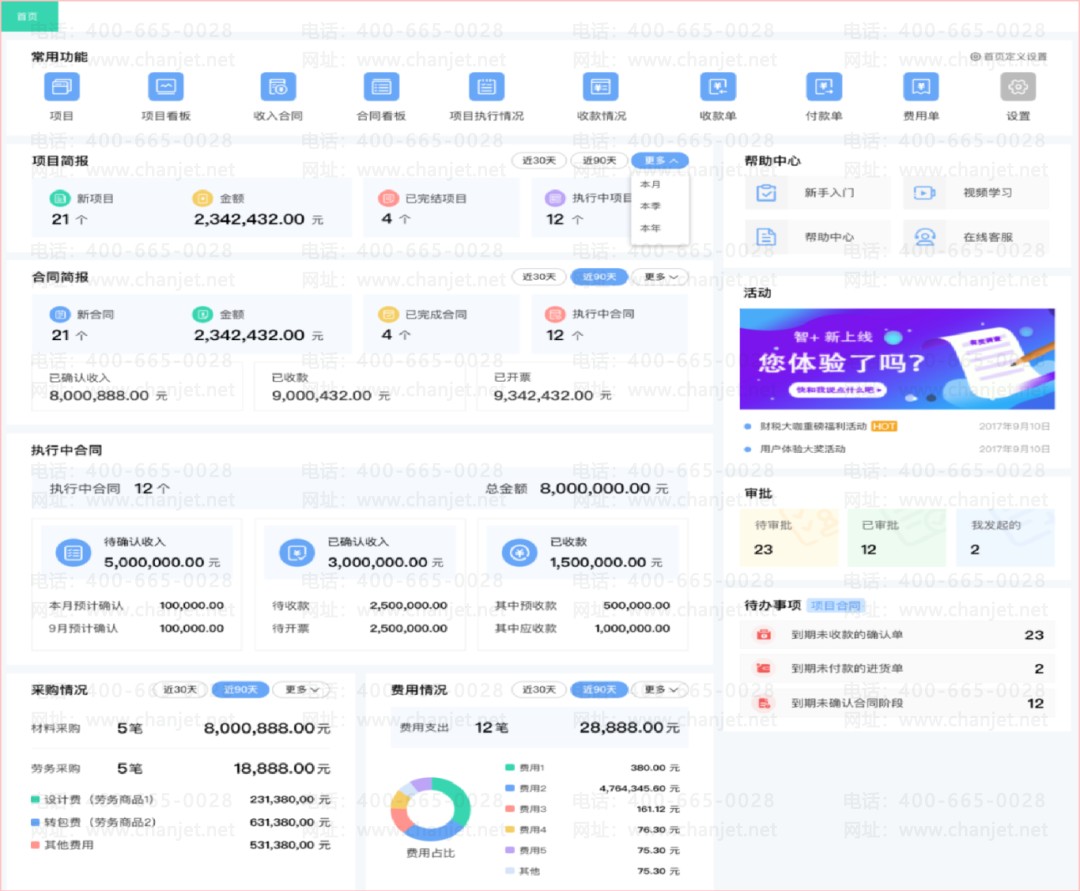Open 首页定义设置 link

[x=1008, y=56]
